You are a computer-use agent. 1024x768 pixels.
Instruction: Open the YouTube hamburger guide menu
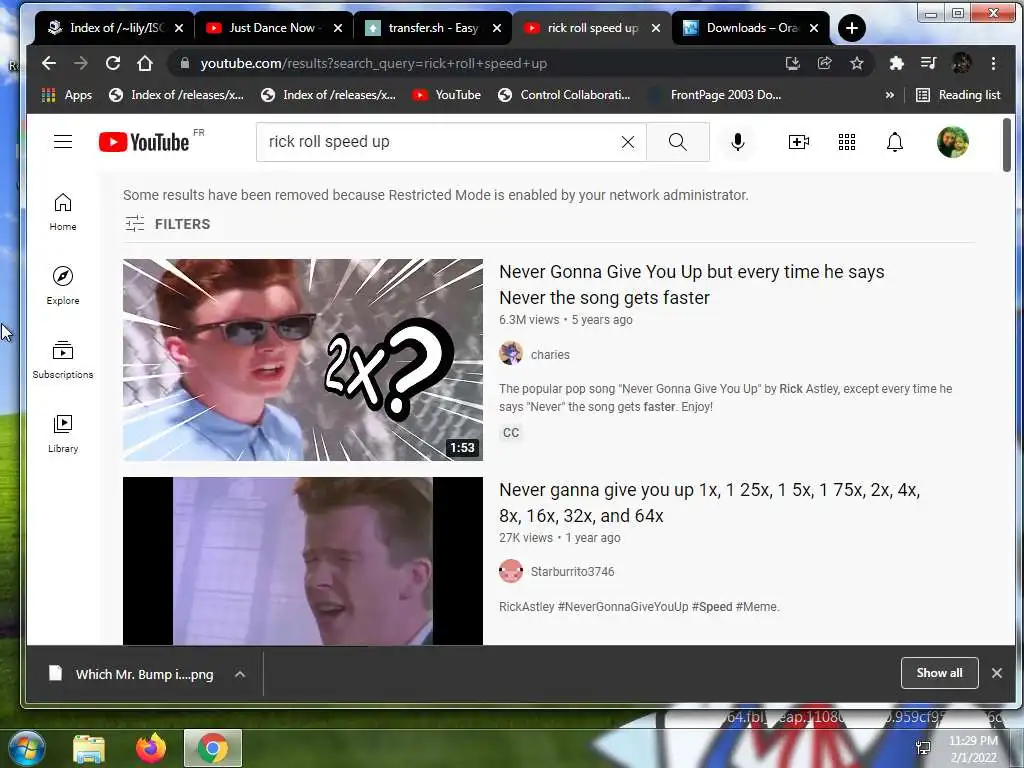tap(63, 142)
